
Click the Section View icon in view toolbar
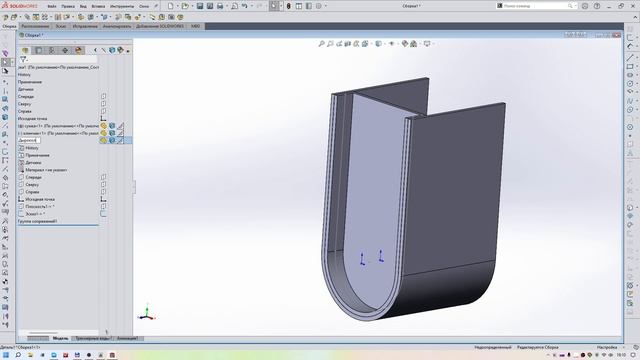click(347, 43)
